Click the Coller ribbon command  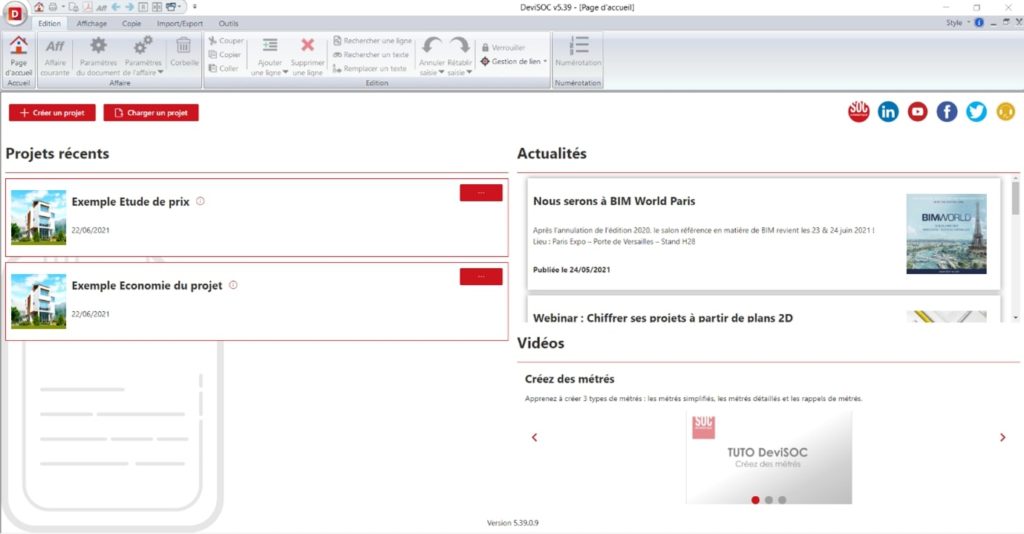[x=223, y=68]
